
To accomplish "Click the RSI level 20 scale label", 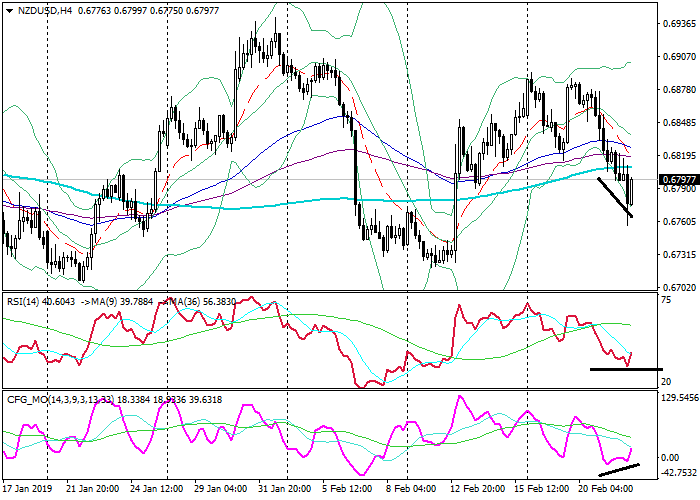I will coord(665,382).
